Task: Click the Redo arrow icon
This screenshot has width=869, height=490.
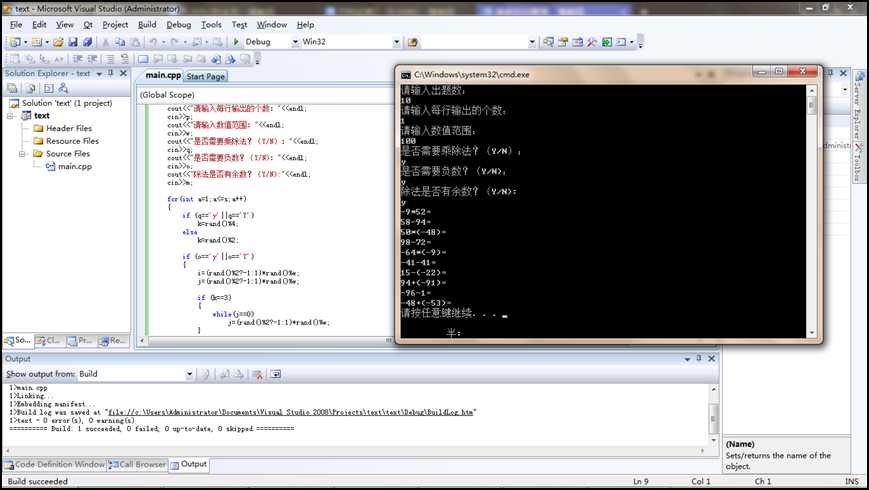Action: click(175, 42)
